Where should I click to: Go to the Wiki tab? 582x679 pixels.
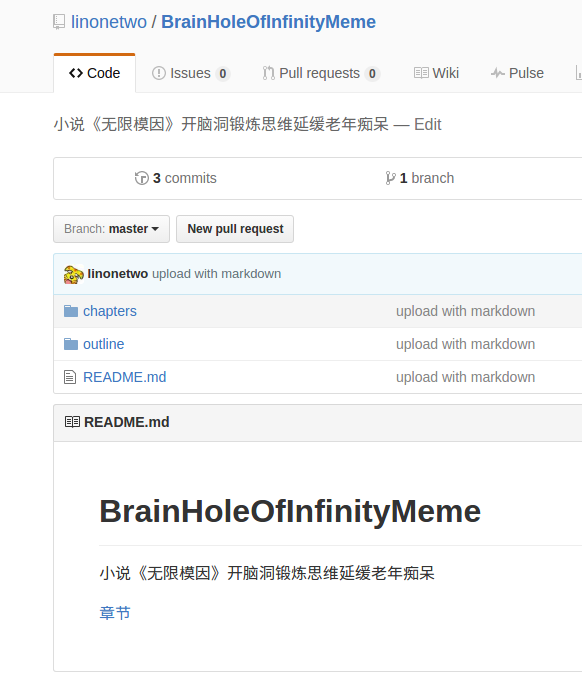(x=436, y=73)
